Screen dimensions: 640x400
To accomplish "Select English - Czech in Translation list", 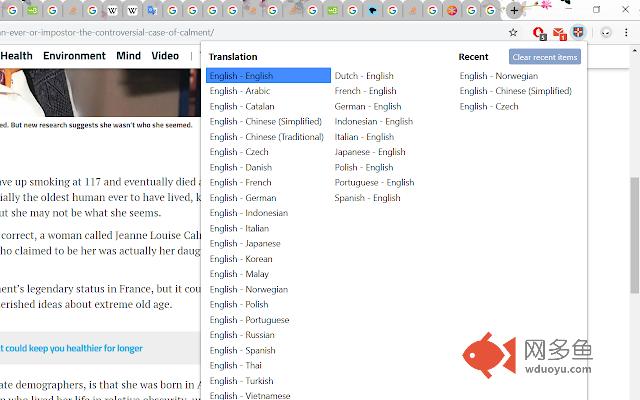I will click(x=239, y=152).
